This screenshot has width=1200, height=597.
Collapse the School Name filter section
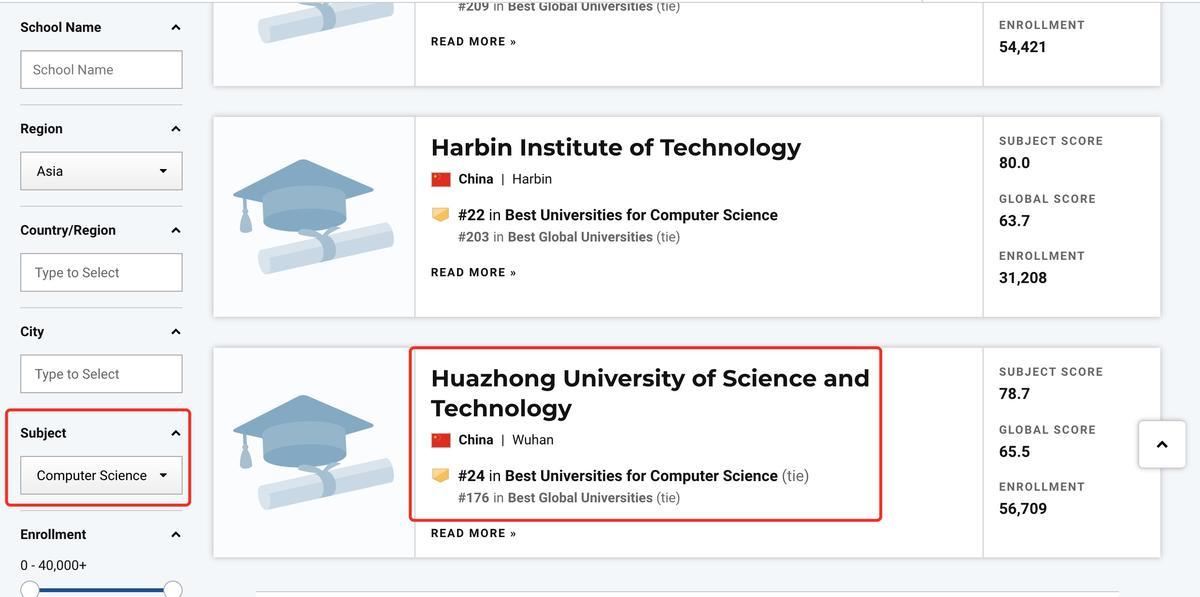pyautogui.click(x=176, y=27)
